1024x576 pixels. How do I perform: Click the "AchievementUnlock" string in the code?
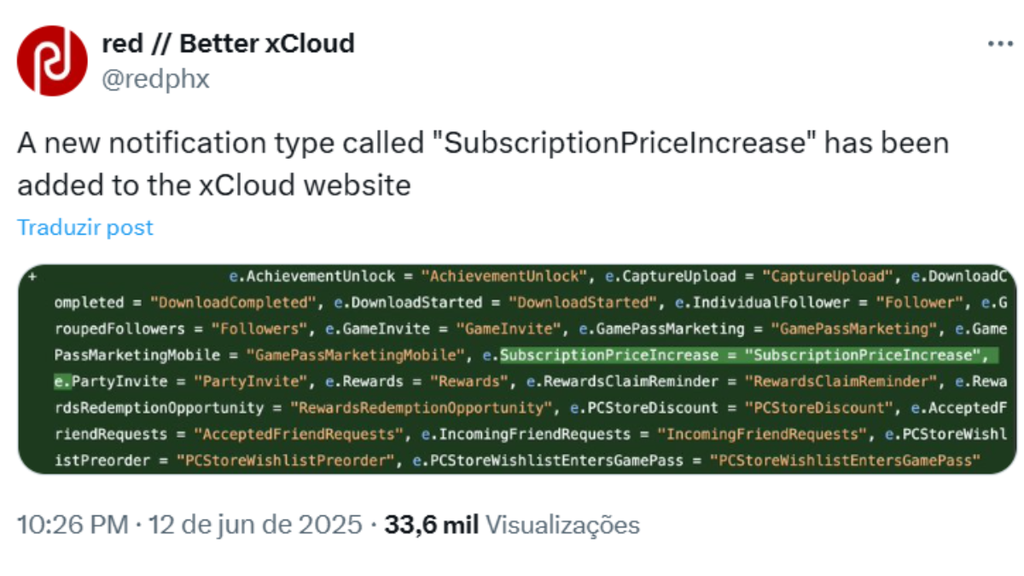pos(504,276)
